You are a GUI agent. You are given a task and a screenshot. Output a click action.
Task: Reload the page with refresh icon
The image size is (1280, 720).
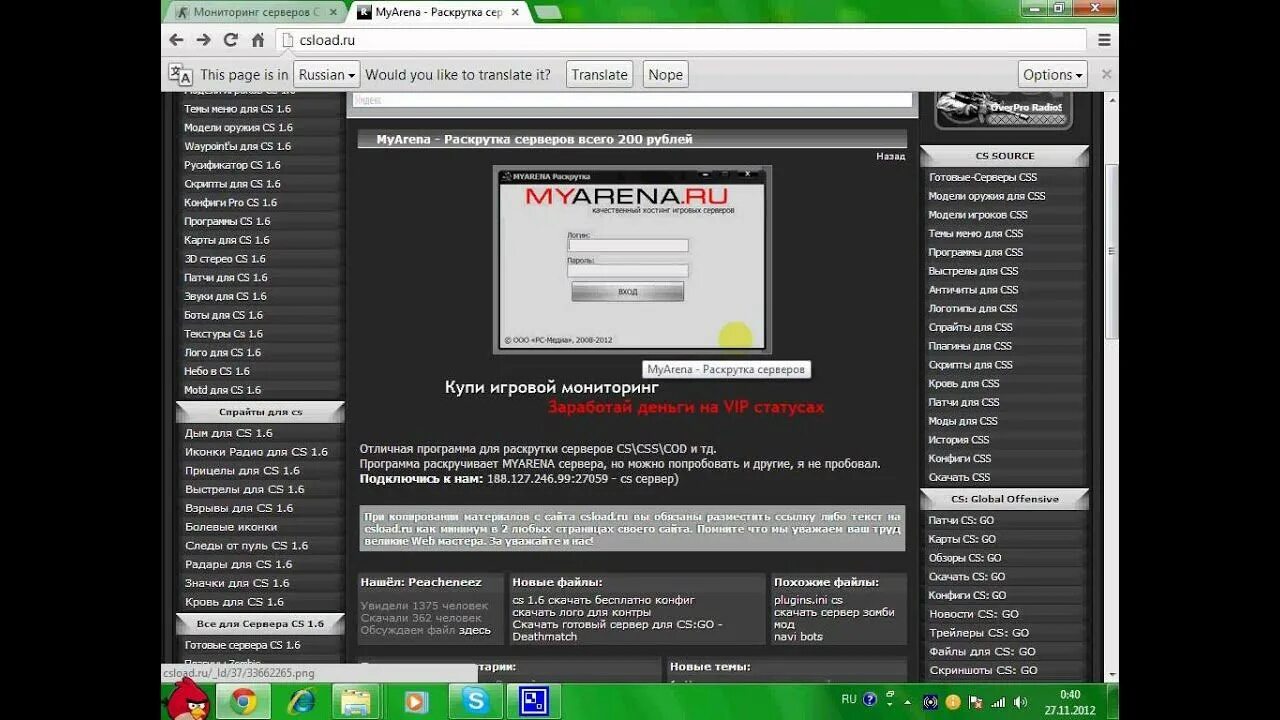click(x=231, y=40)
